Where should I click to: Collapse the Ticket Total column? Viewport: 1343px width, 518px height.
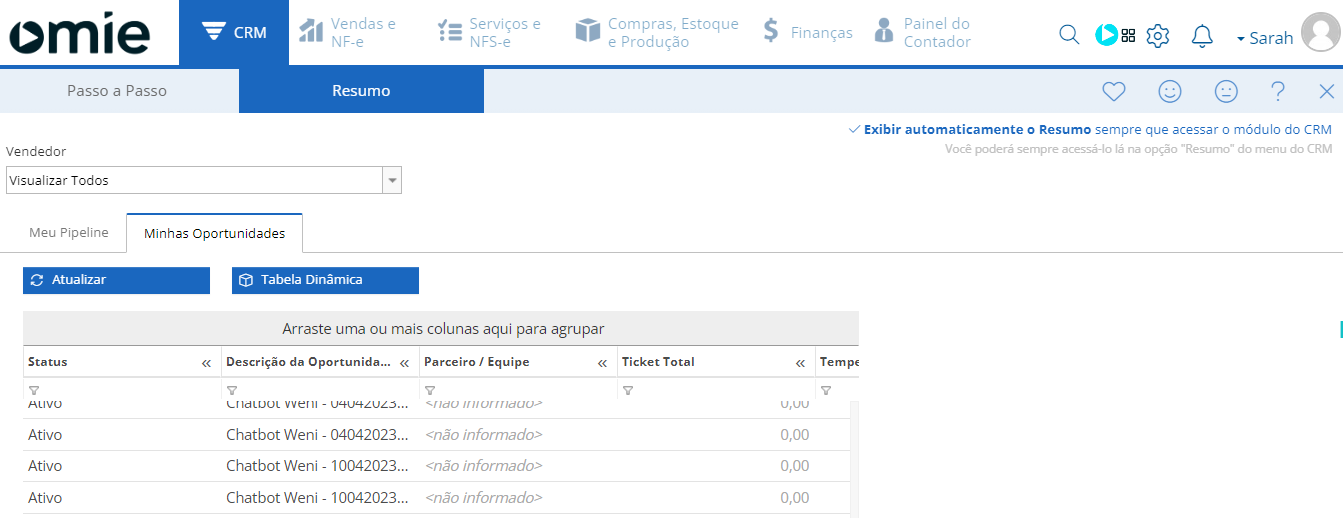pos(800,363)
